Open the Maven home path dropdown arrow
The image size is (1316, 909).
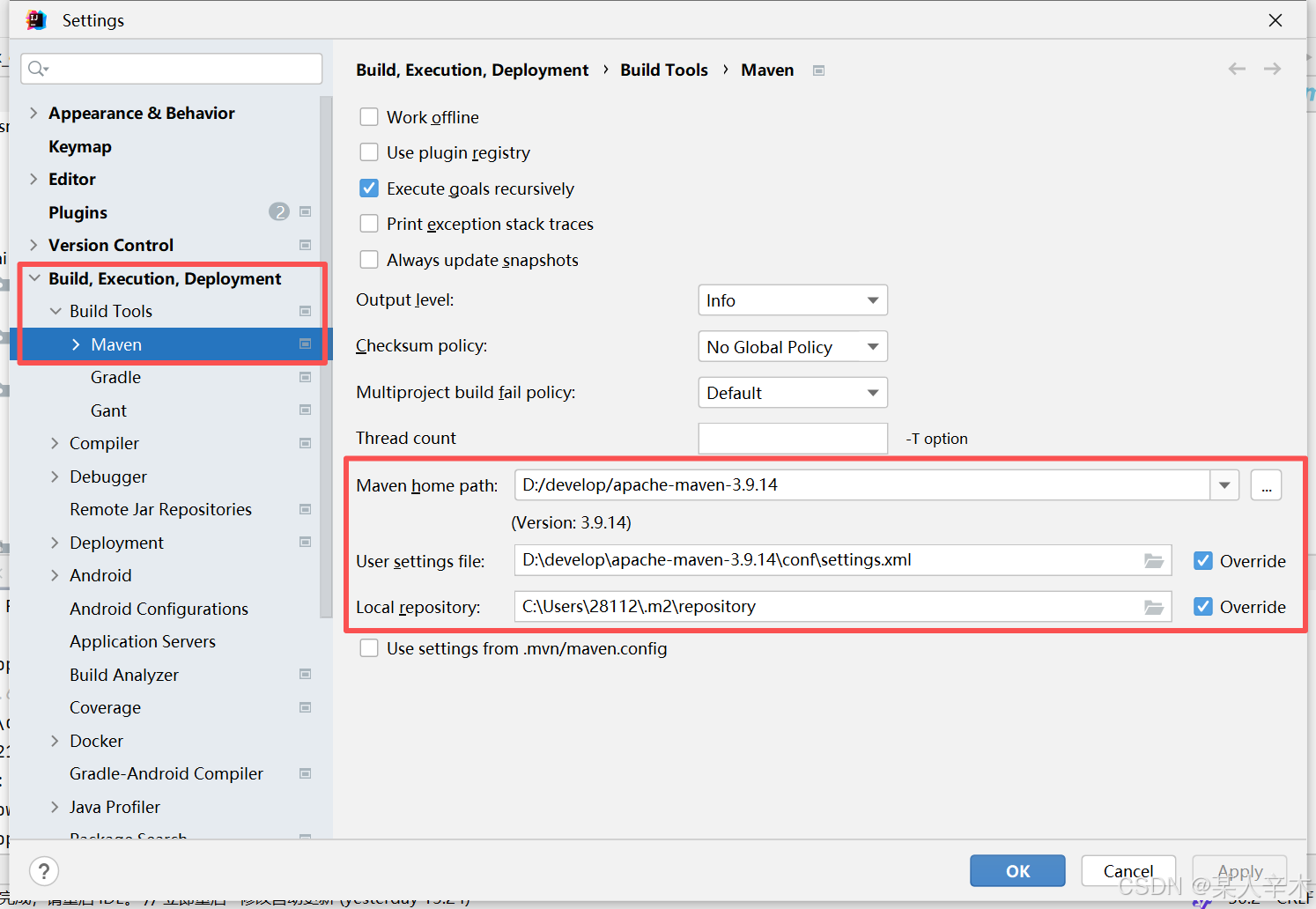click(x=1224, y=485)
